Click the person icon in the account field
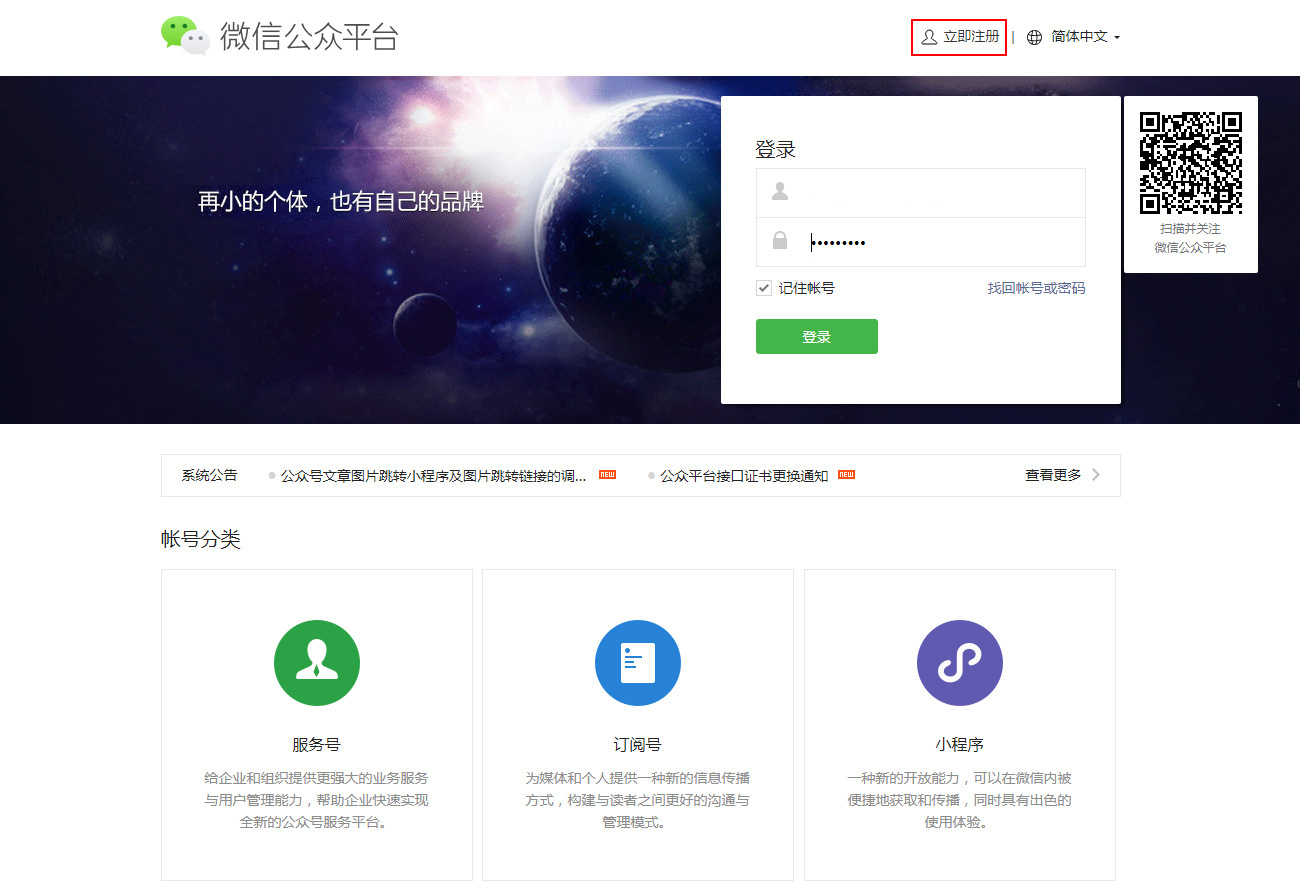 click(x=780, y=192)
